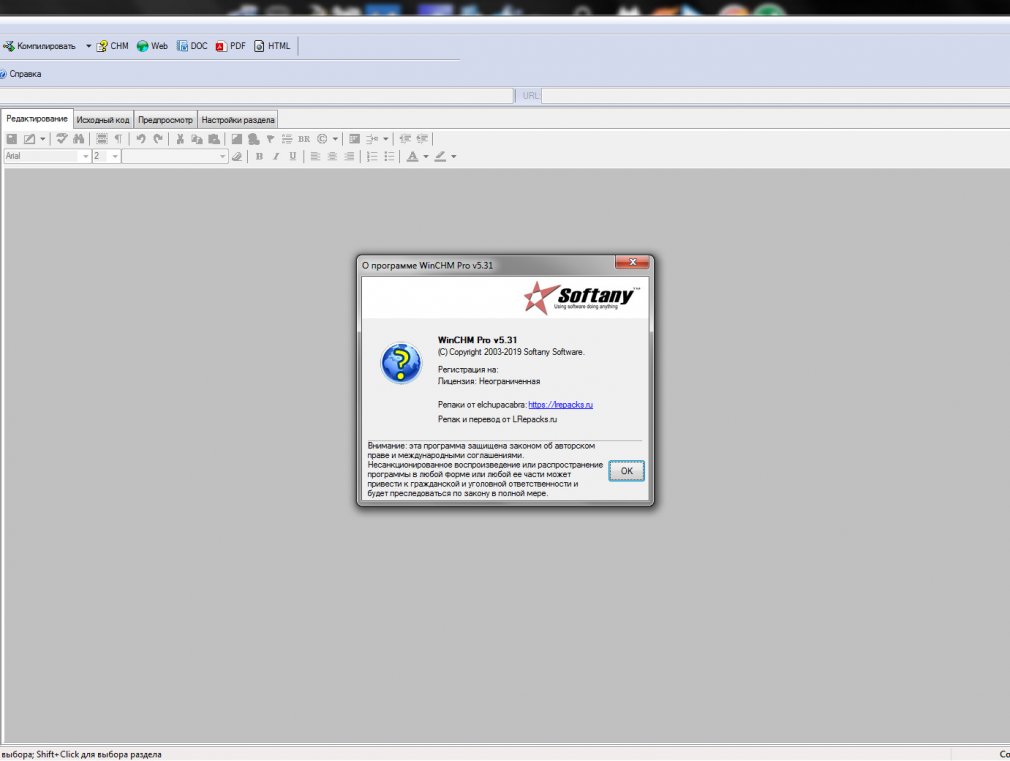
Task: Align text to the right
Action: [348, 156]
